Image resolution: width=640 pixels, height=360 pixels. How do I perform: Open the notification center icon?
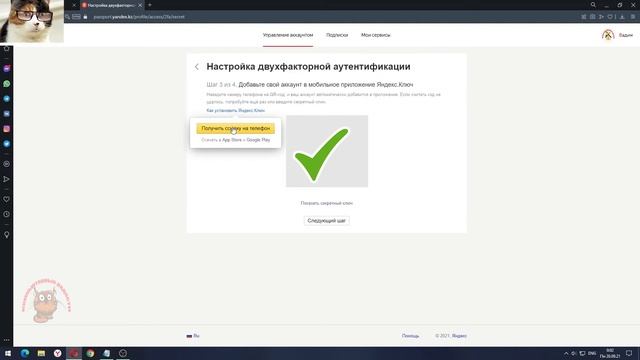coord(629,353)
